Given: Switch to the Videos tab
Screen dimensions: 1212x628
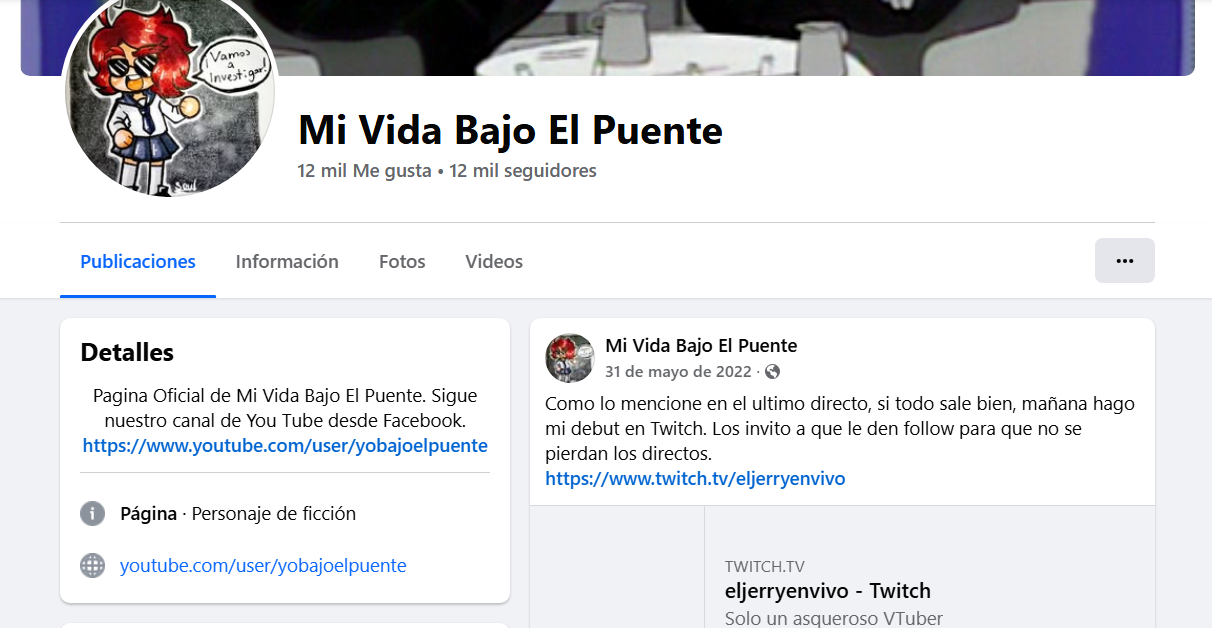Looking at the screenshot, I should point(494,262).
